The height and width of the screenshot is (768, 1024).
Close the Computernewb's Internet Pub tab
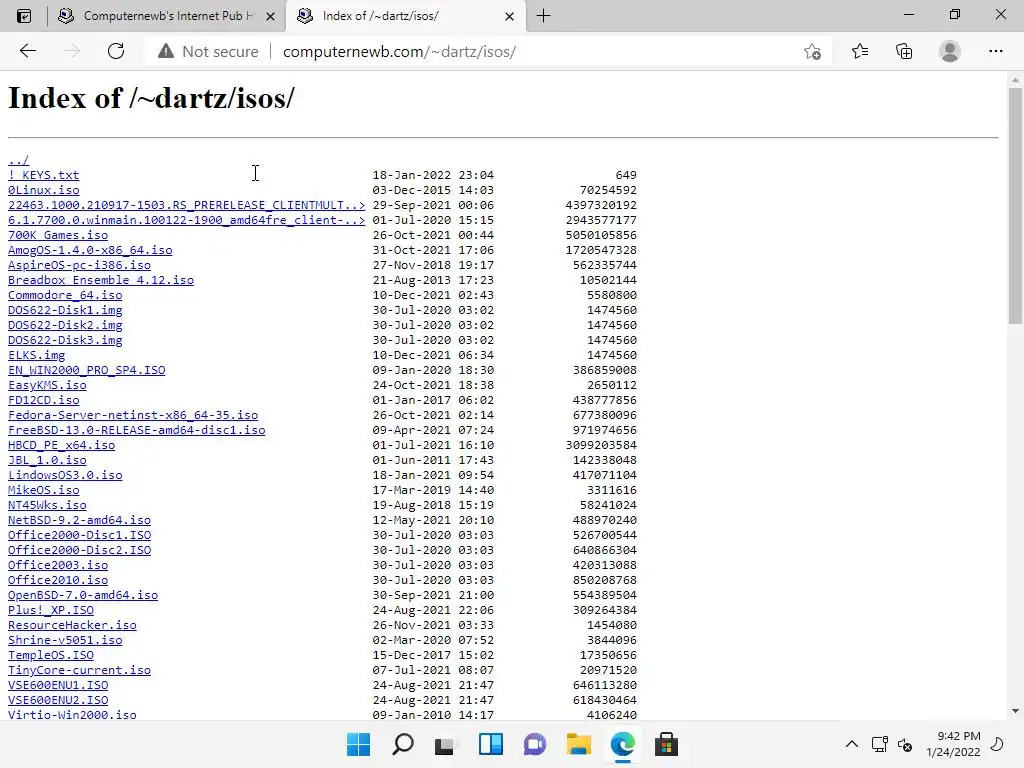(x=270, y=16)
